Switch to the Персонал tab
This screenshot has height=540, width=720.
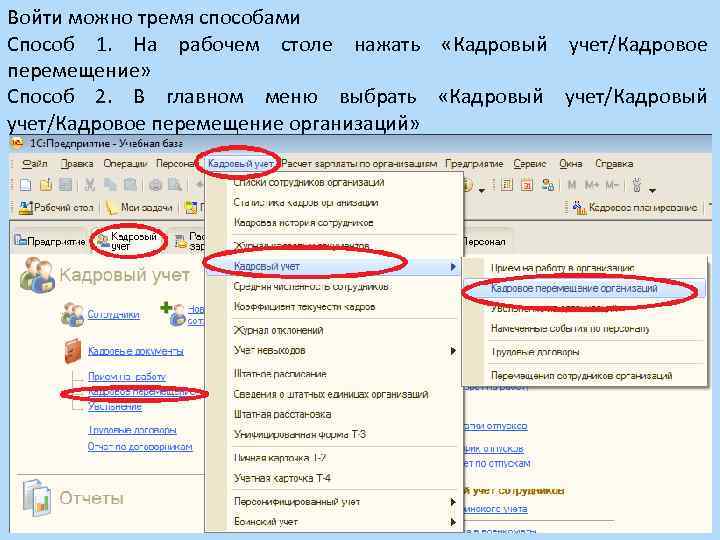point(484,242)
